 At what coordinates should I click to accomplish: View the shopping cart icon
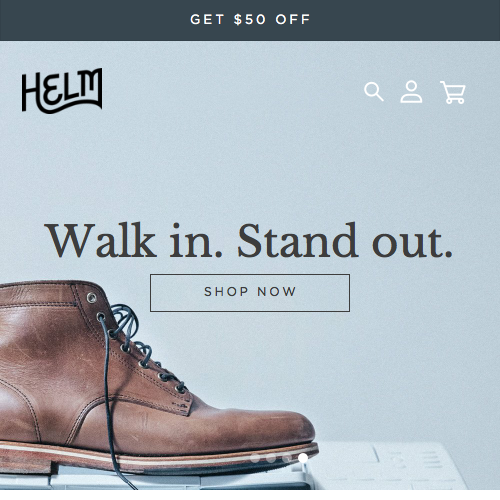click(x=453, y=92)
